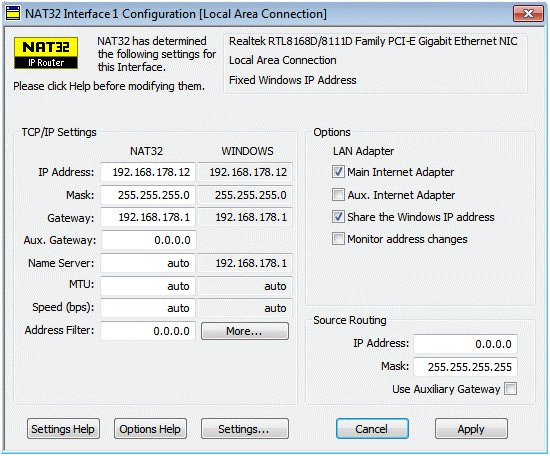Open Settings Help
The width and height of the screenshot is (550, 456).
click(63, 429)
